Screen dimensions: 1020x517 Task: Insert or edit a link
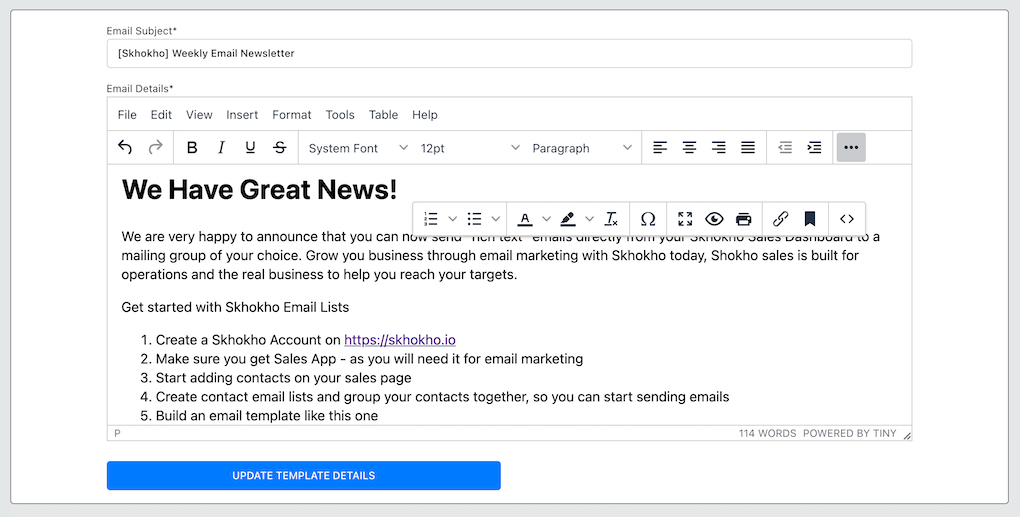click(781, 219)
